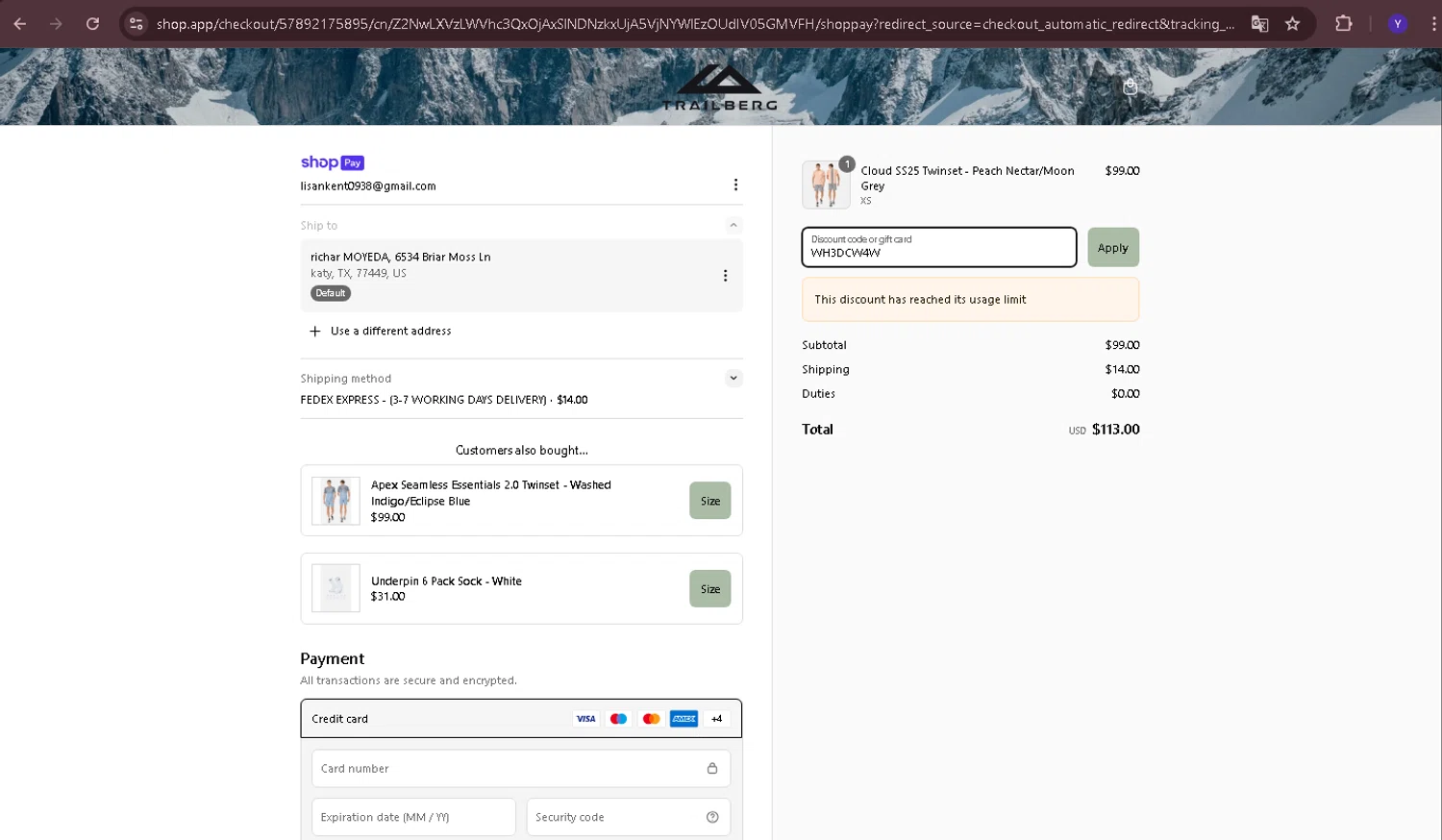Click the American Express icon
This screenshot has height=840, width=1442.
pyautogui.click(x=684, y=719)
